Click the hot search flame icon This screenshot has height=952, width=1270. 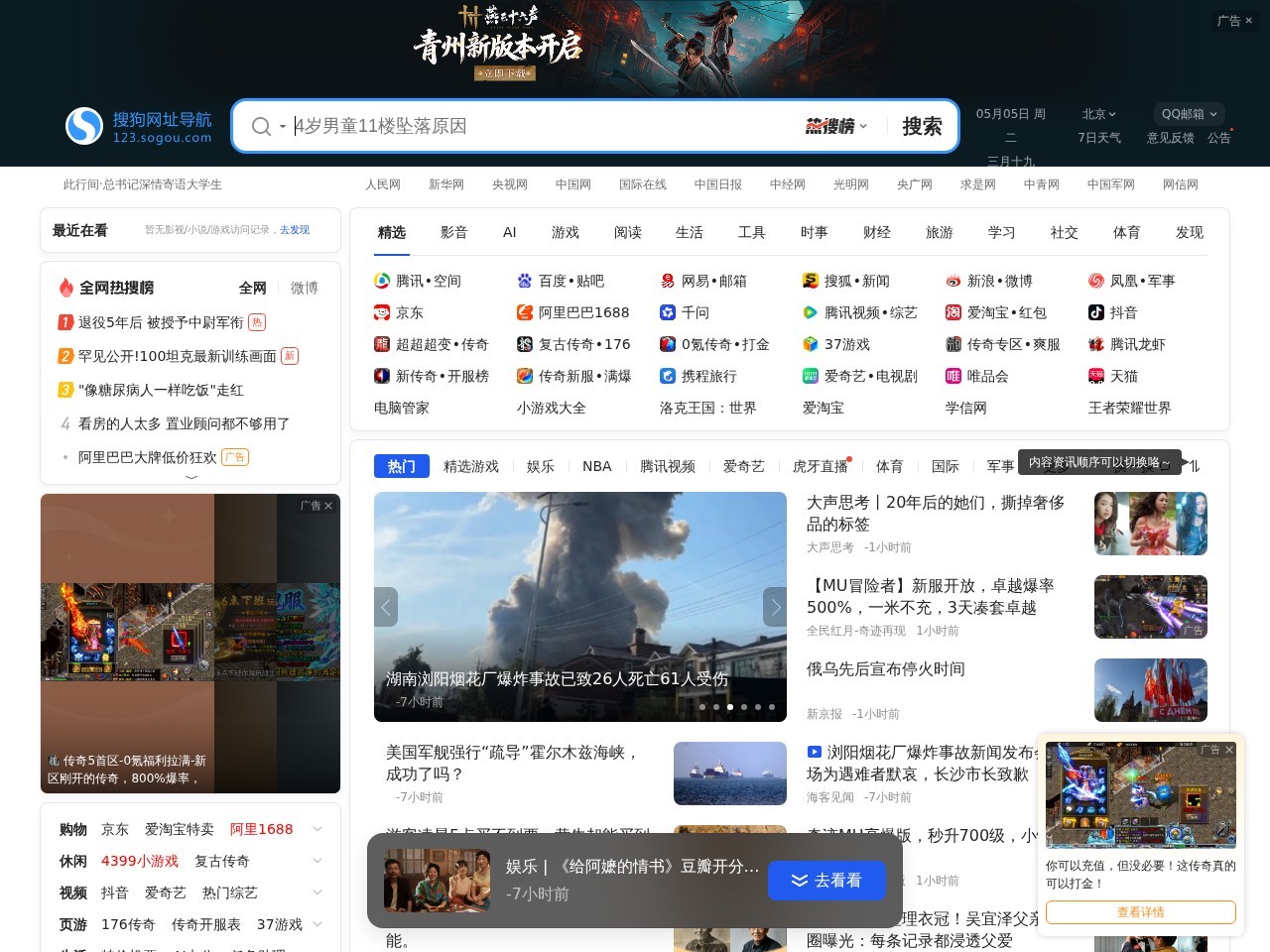coord(65,288)
